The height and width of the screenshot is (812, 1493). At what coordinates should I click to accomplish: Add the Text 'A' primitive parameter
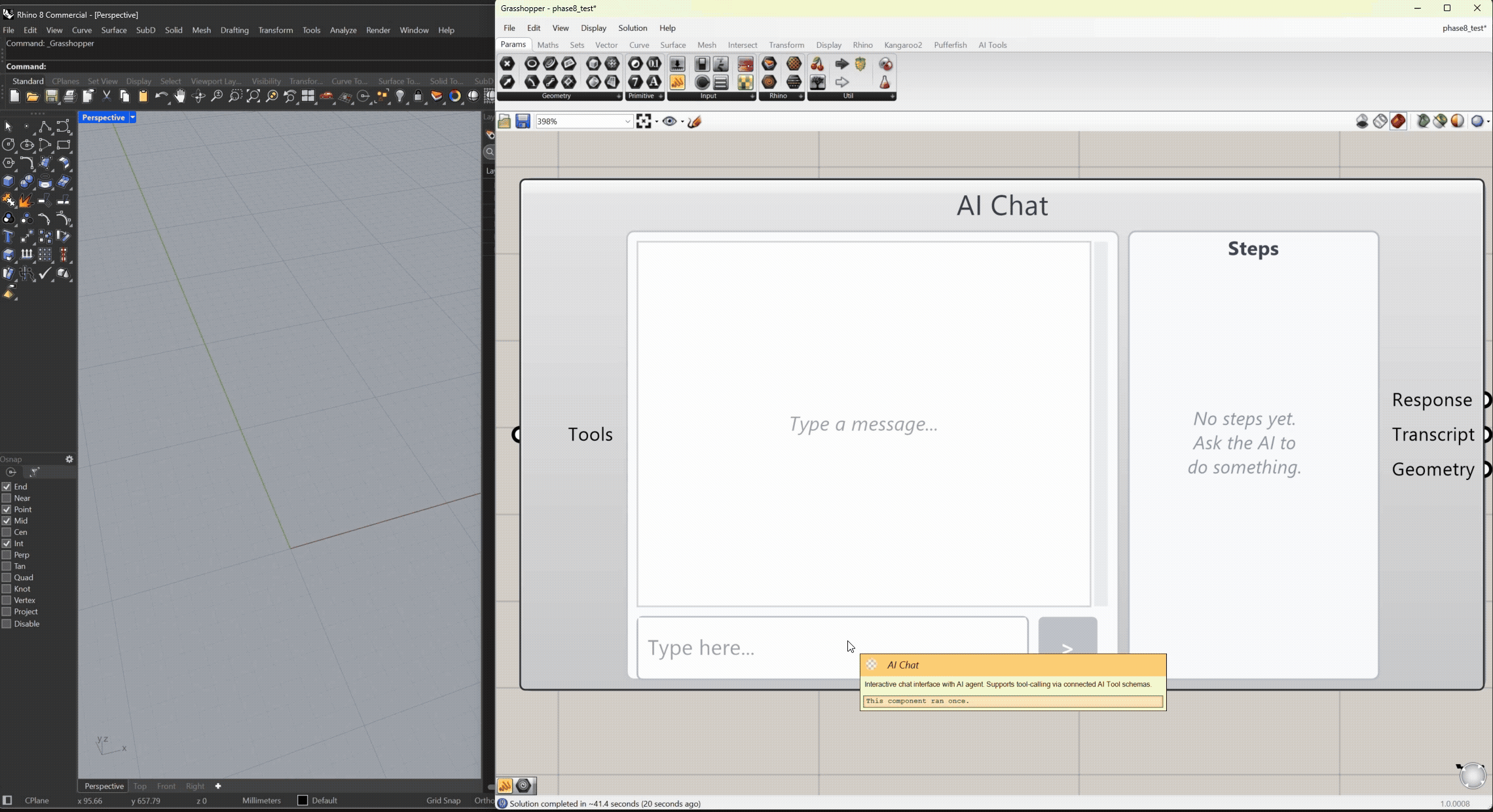(x=654, y=82)
